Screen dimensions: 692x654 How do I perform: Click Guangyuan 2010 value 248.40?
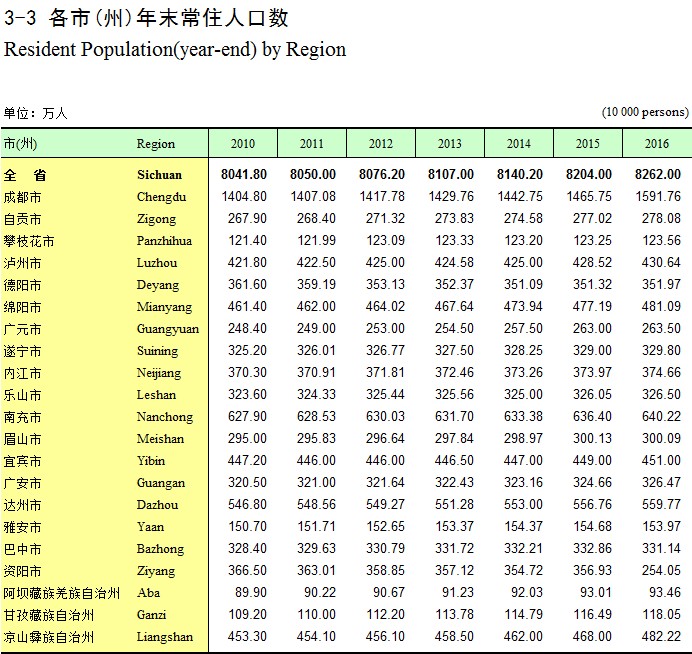[247, 329]
